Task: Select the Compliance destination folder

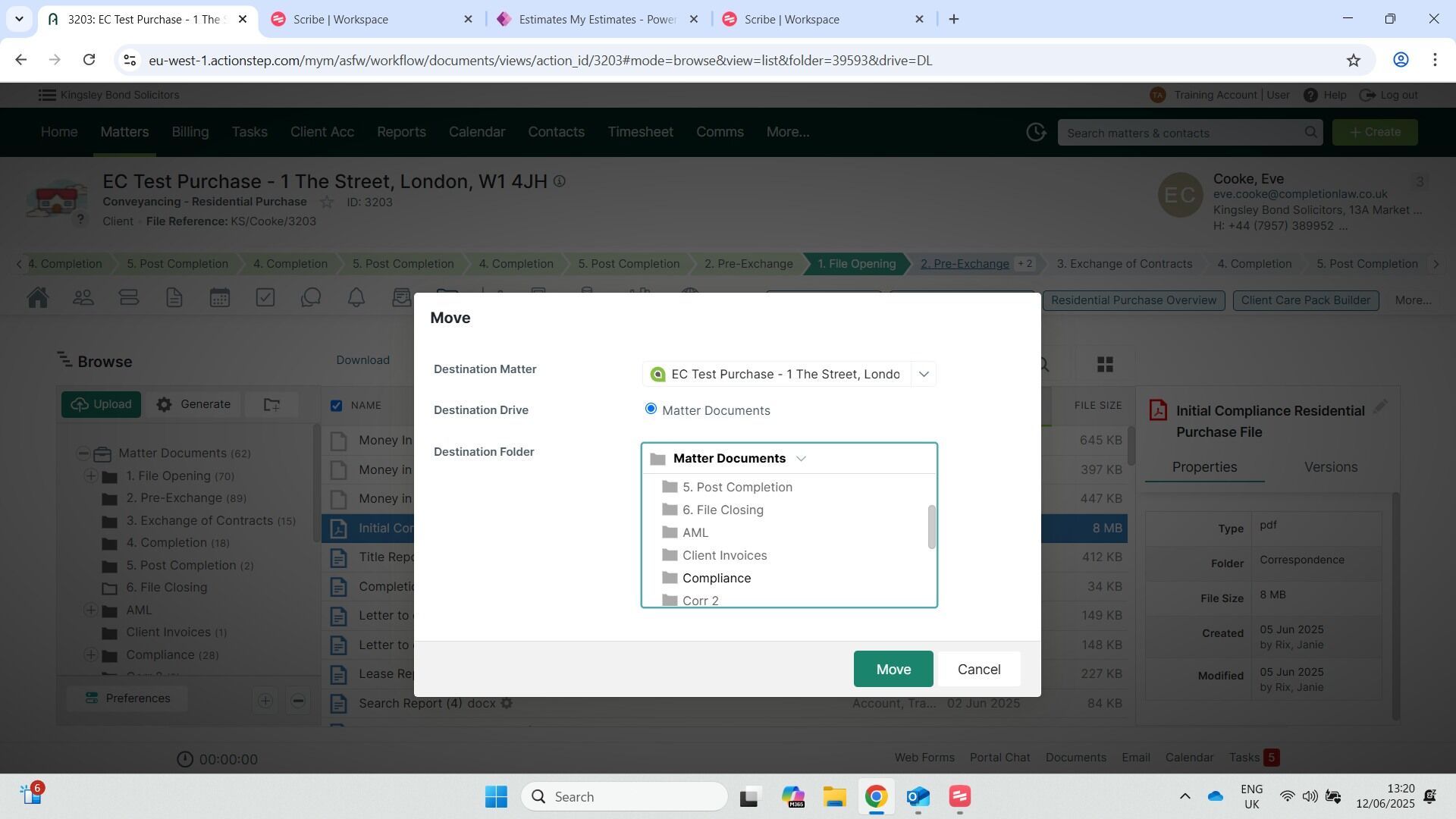Action: tap(716, 578)
